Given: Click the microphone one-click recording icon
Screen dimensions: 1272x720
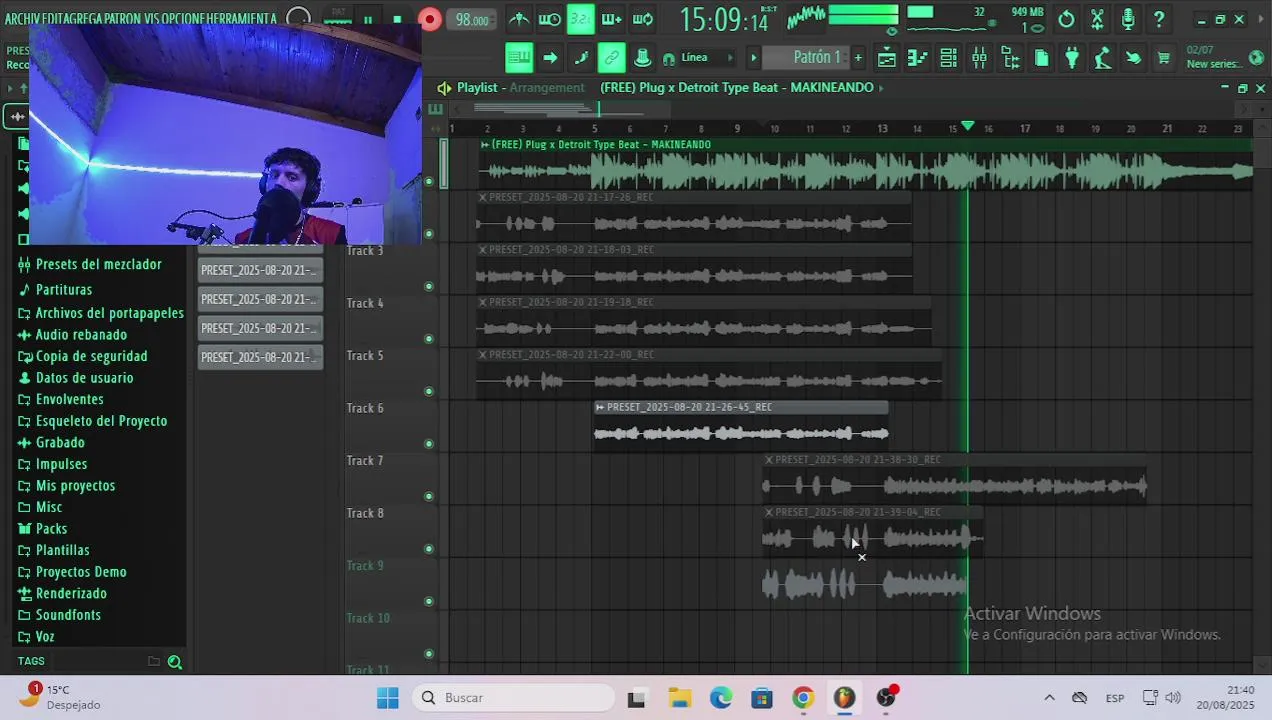Looking at the screenshot, I should click(x=1128, y=19).
